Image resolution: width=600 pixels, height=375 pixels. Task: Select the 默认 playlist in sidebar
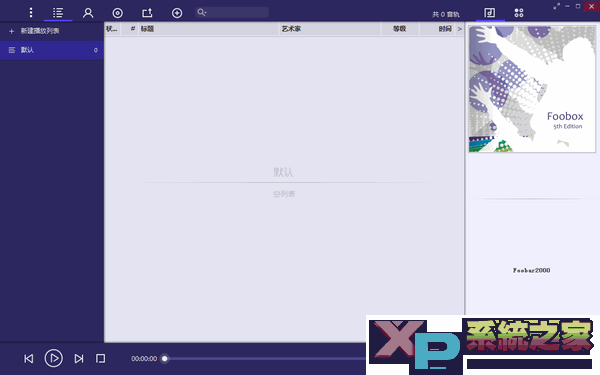pos(52,50)
